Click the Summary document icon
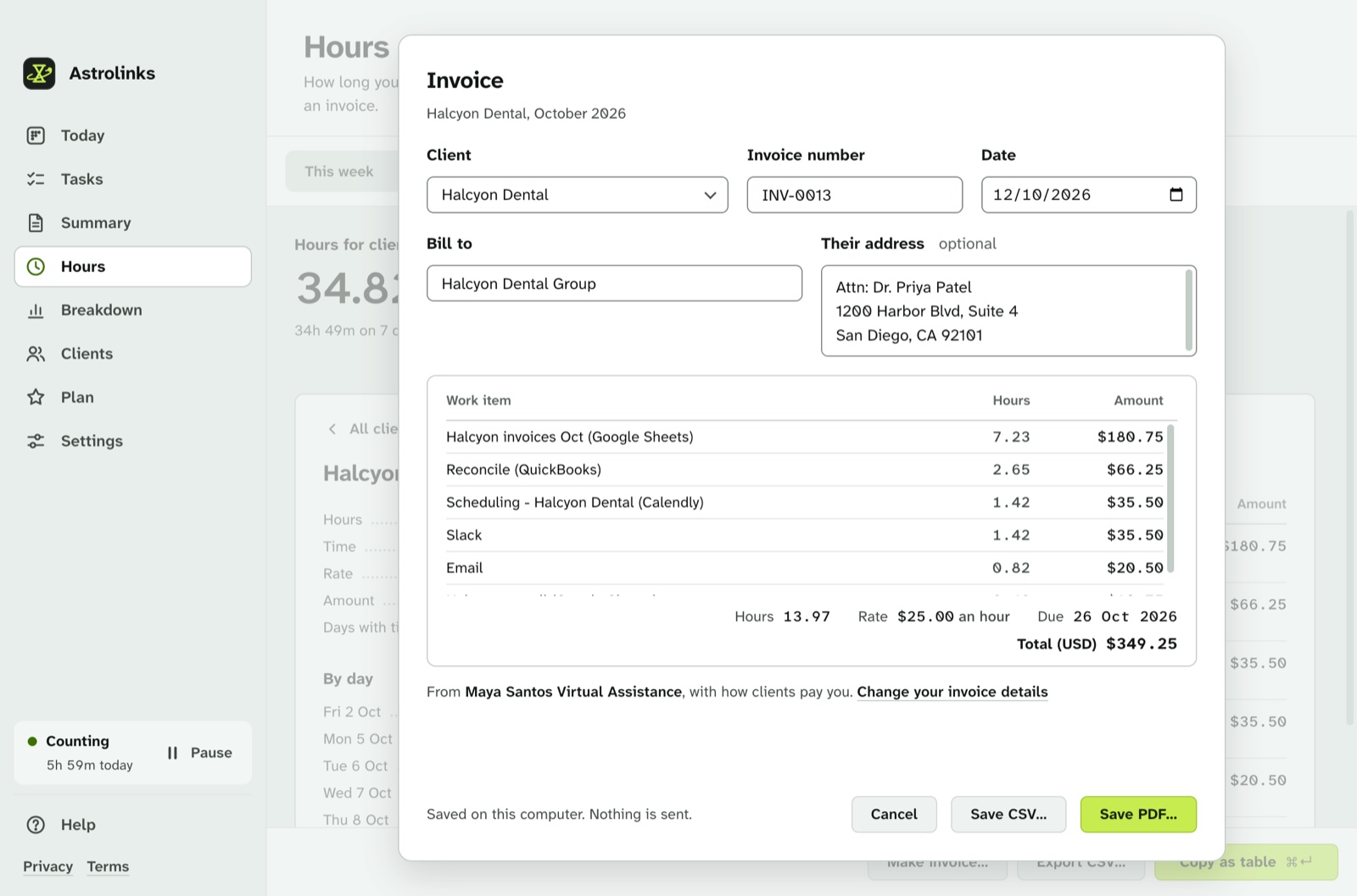The width and height of the screenshot is (1357, 896). [36, 223]
